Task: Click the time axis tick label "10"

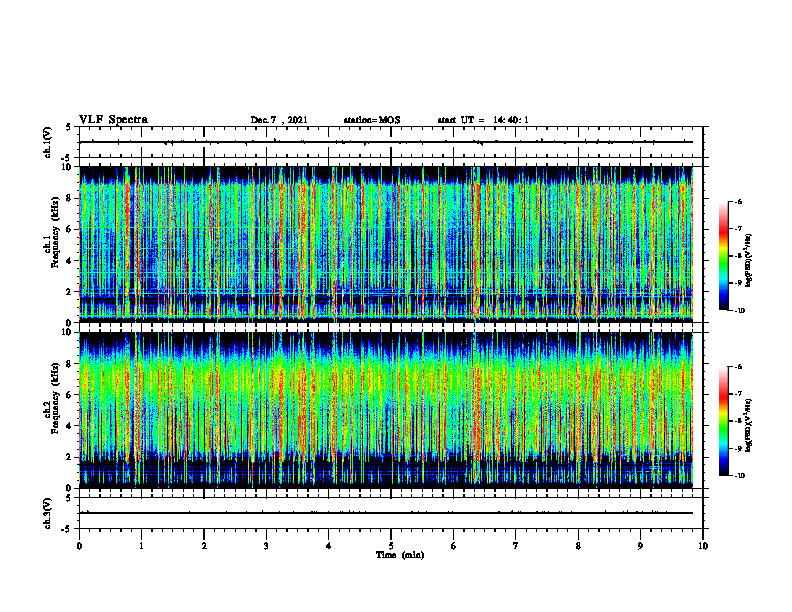Action: coord(703,546)
